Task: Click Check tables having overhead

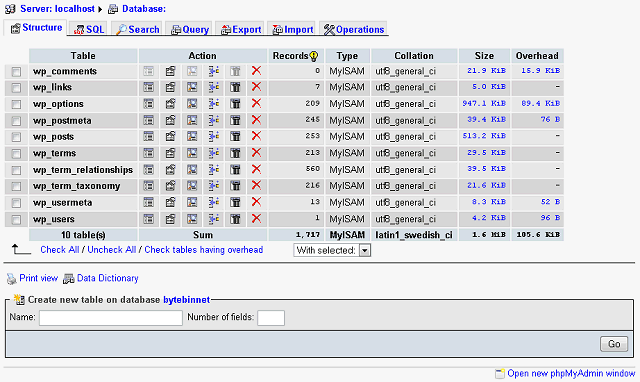Action: [x=204, y=250]
